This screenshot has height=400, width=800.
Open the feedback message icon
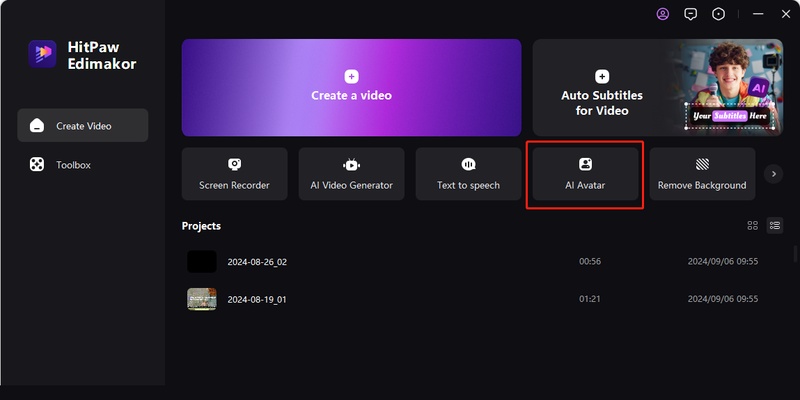(x=690, y=14)
